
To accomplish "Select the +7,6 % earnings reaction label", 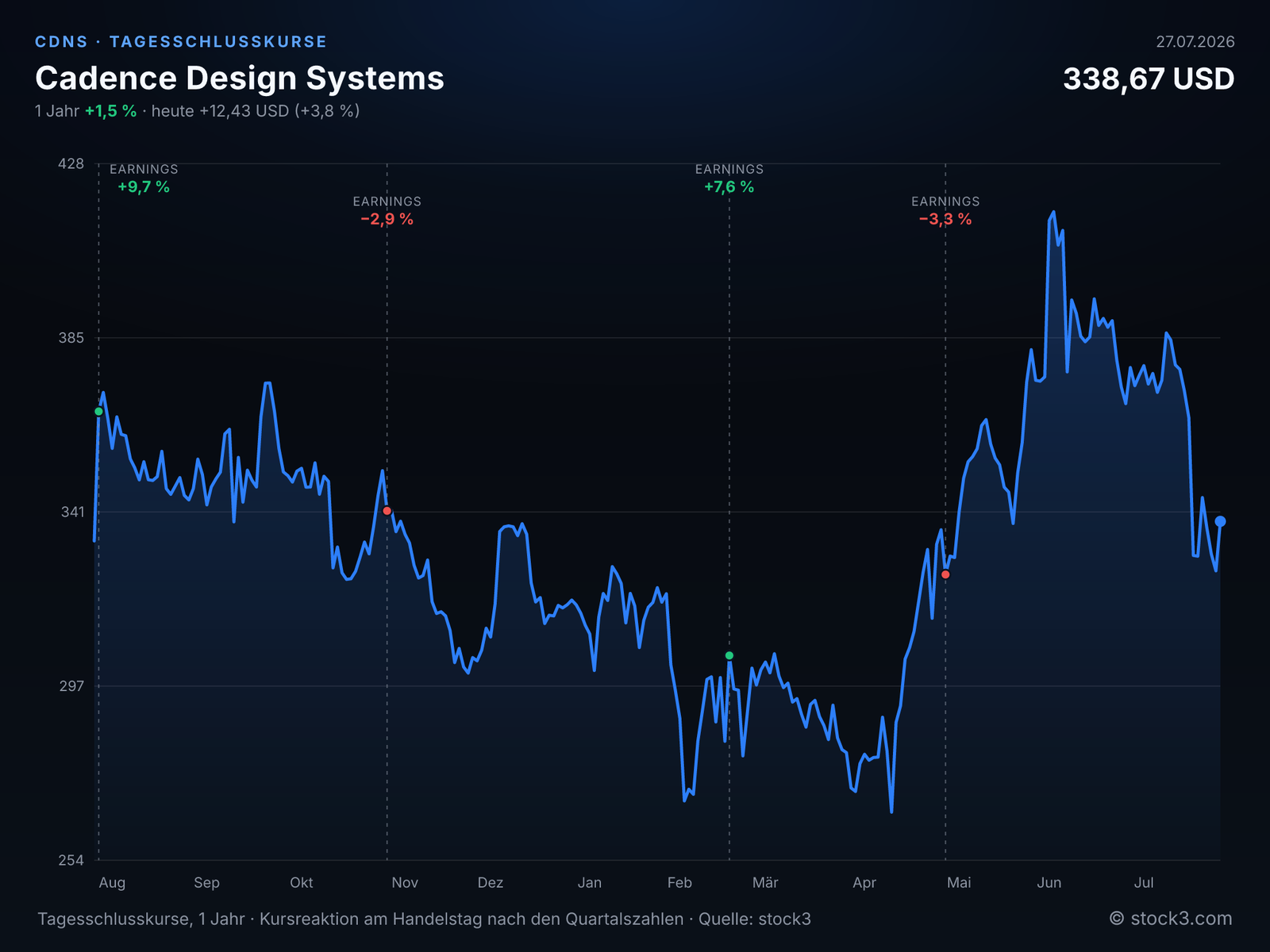I will pyautogui.click(x=729, y=187).
